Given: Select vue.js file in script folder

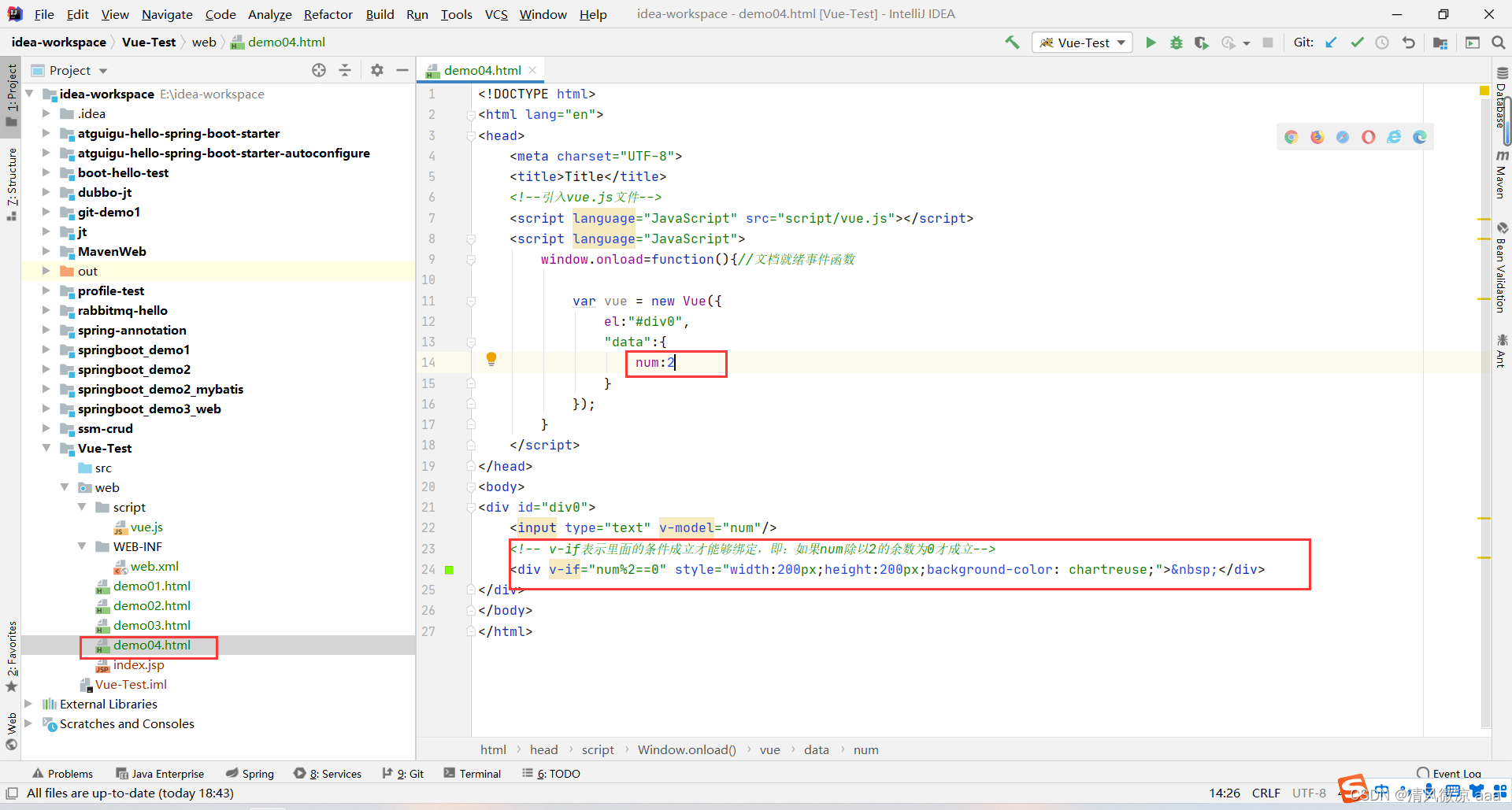Looking at the screenshot, I should [146, 527].
